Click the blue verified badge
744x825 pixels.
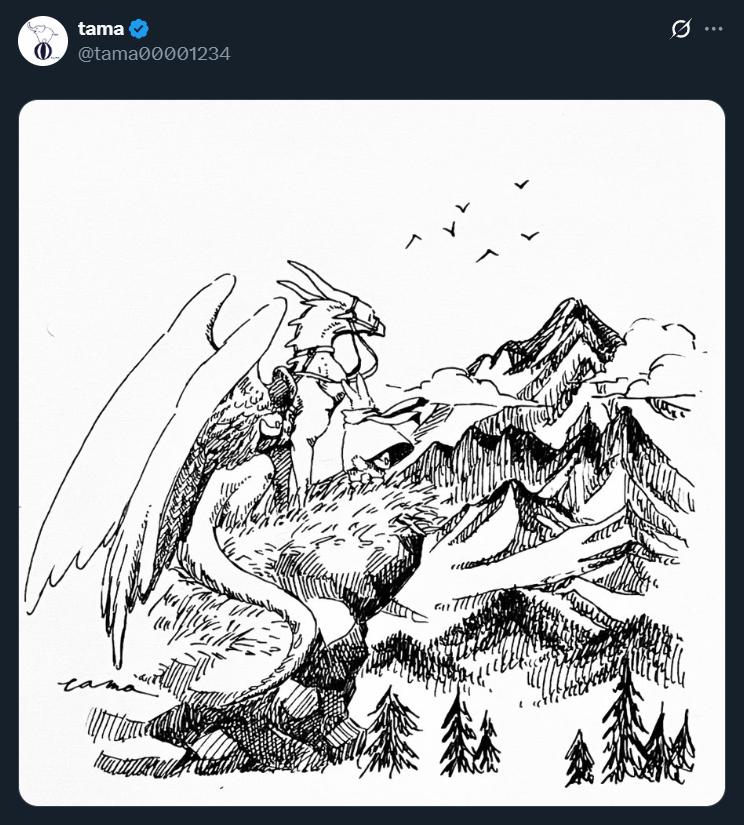(x=139, y=29)
